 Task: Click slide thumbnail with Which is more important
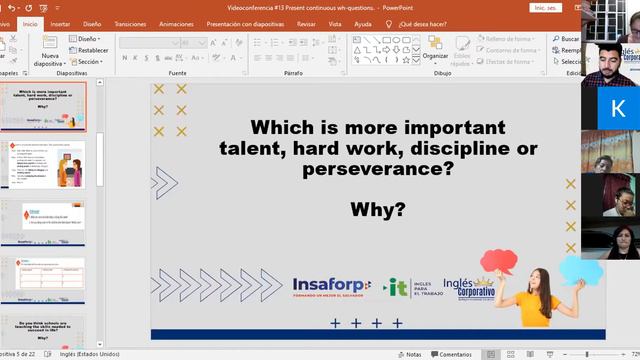[x=43, y=107]
